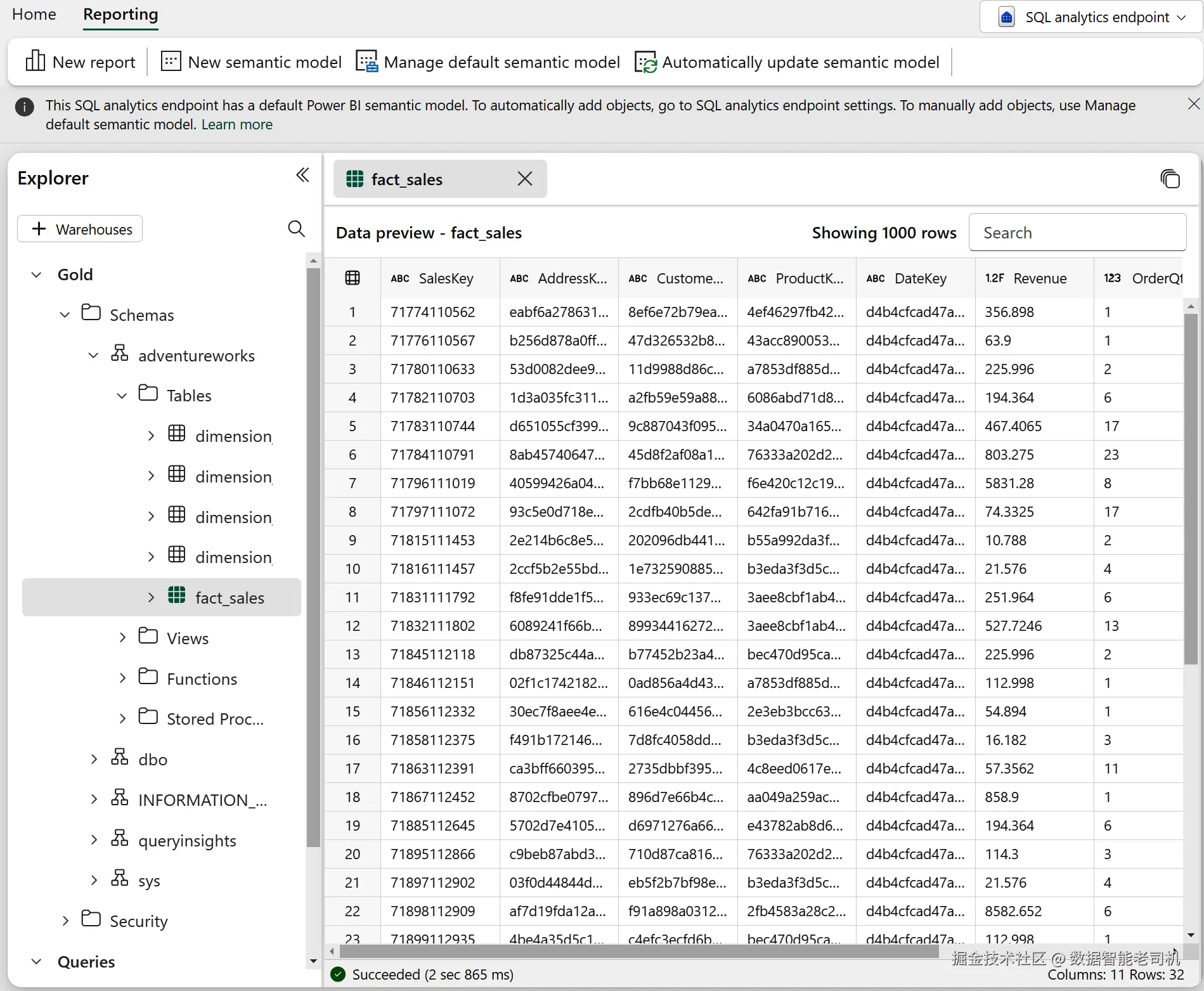The width and height of the screenshot is (1204, 991).
Task: Activate the fact_sales document tab
Action: coord(440,179)
